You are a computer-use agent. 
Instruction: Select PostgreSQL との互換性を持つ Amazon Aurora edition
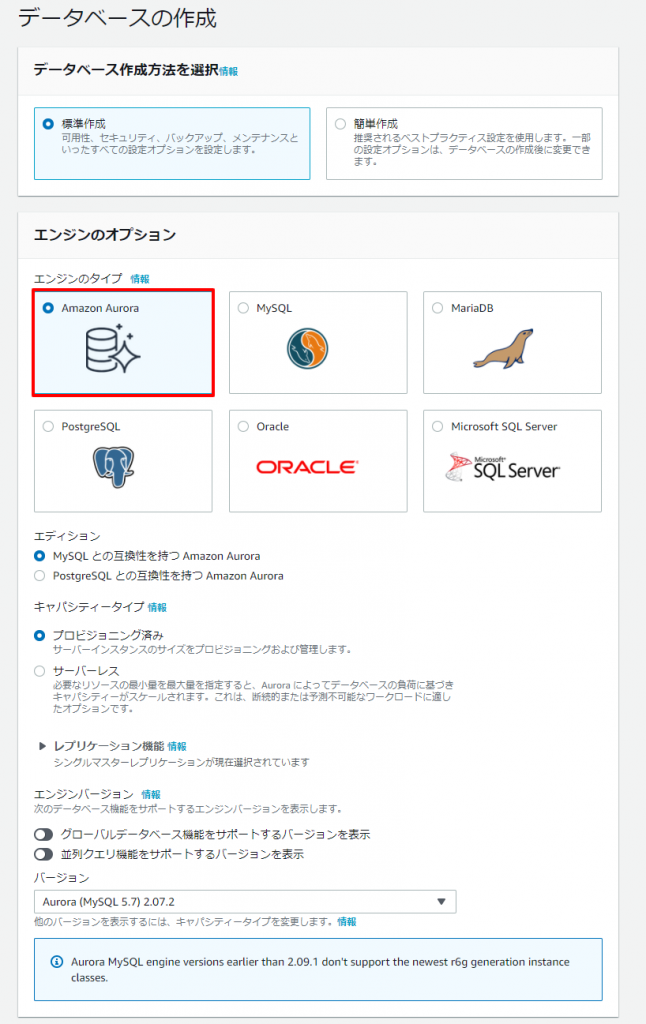pos(40,575)
